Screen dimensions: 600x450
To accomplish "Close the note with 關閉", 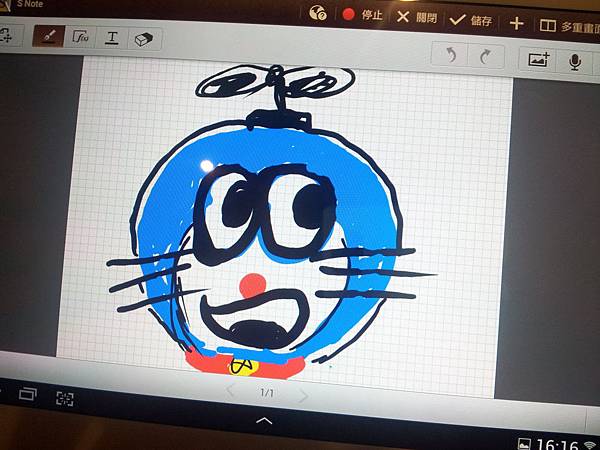I will (417, 17).
